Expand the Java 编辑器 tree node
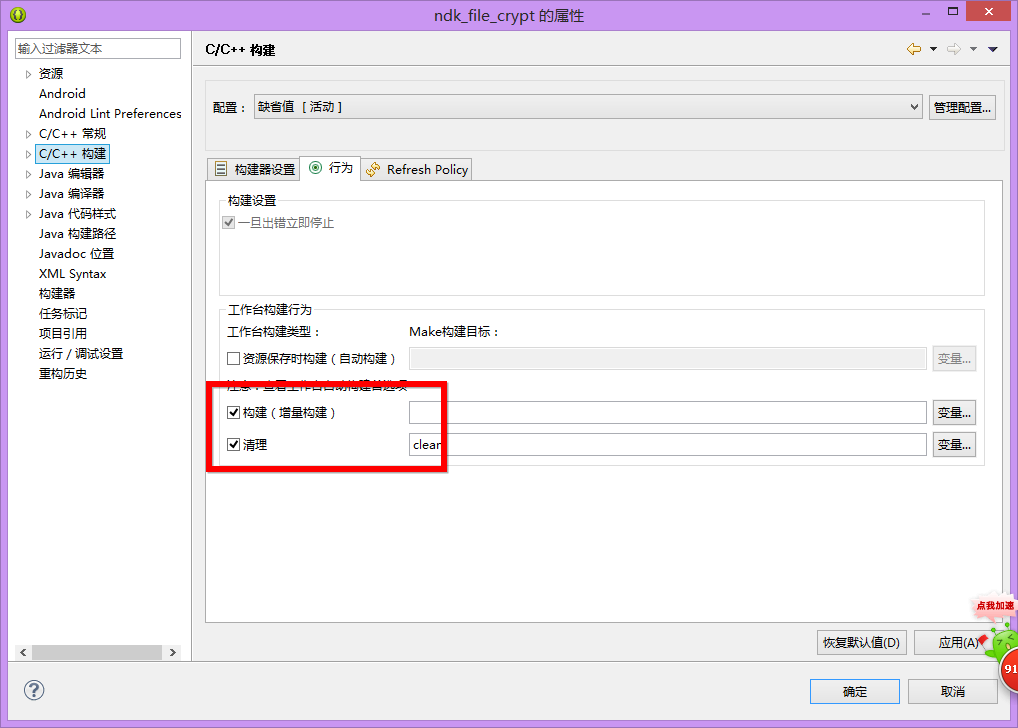This screenshot has width=1018, height=728. 28,174
